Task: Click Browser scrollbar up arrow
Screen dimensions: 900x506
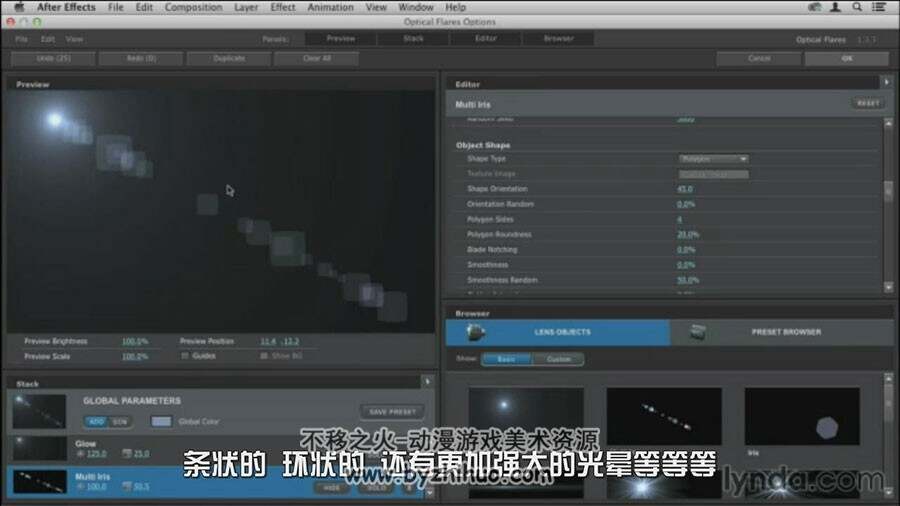Action: pos(888,378)
